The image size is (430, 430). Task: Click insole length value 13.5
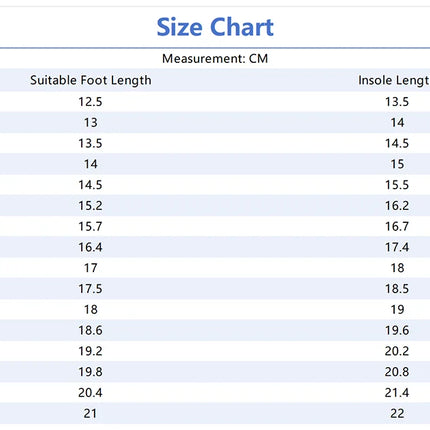coord(397,102)
